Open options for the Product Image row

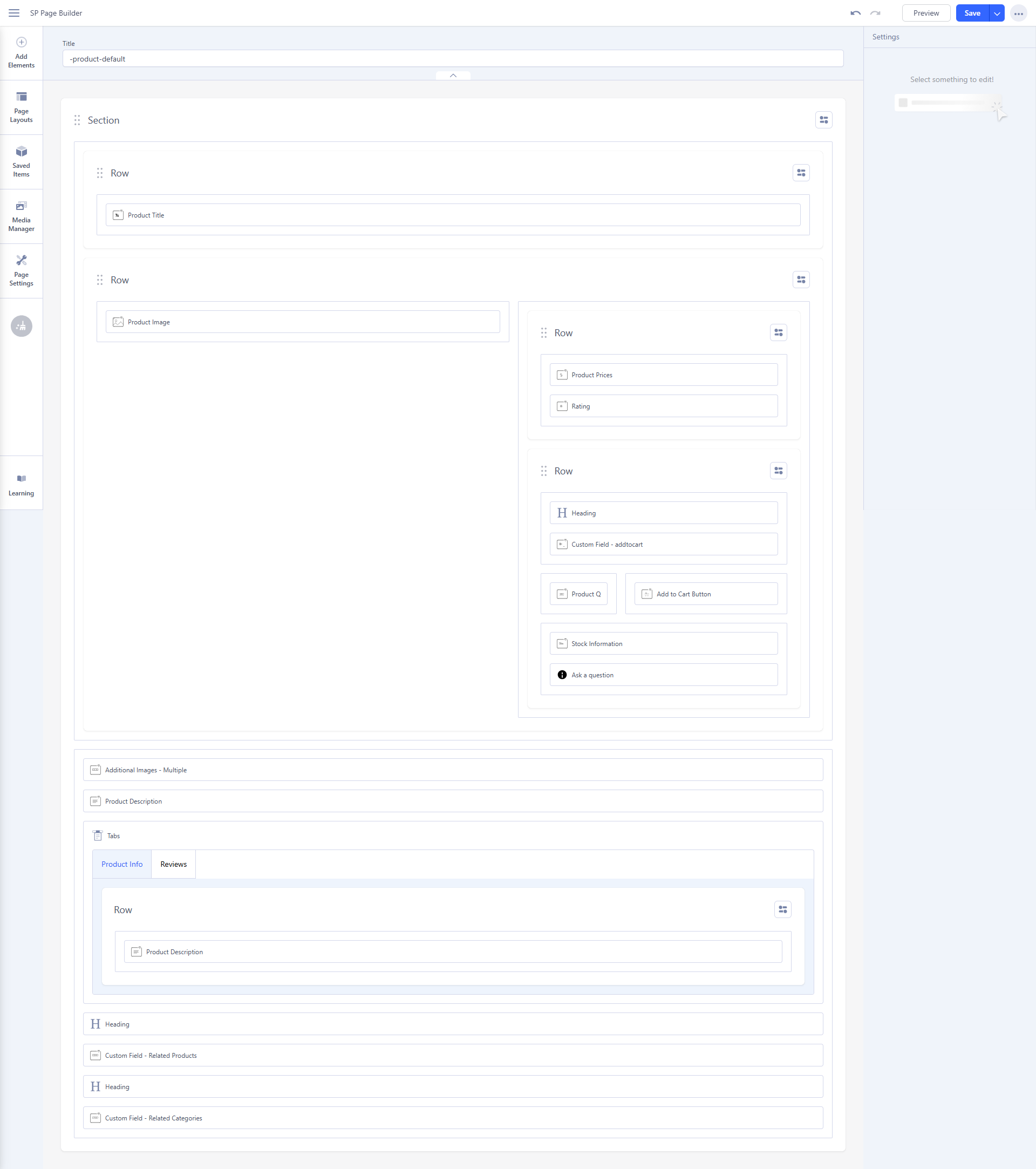pos(801,280)
